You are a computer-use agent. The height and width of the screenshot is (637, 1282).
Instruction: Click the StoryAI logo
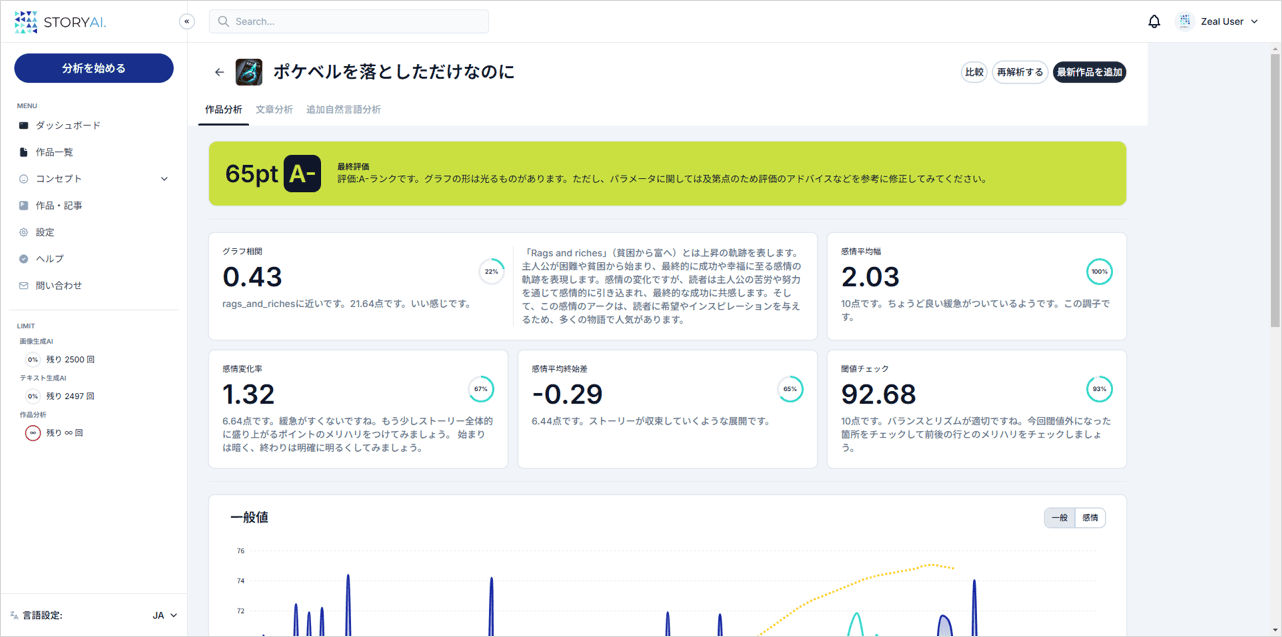60,22
